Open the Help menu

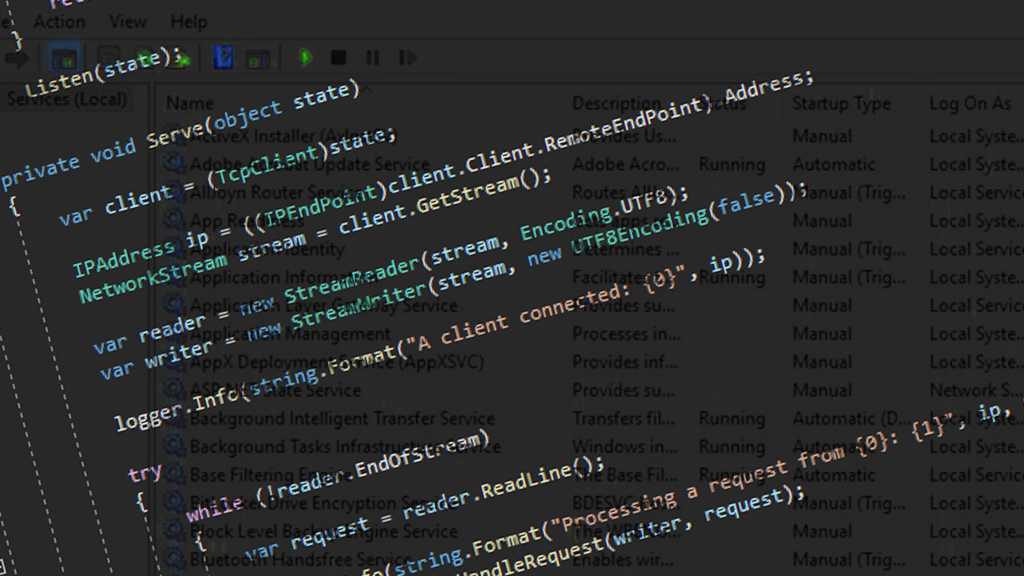(189, 22)
